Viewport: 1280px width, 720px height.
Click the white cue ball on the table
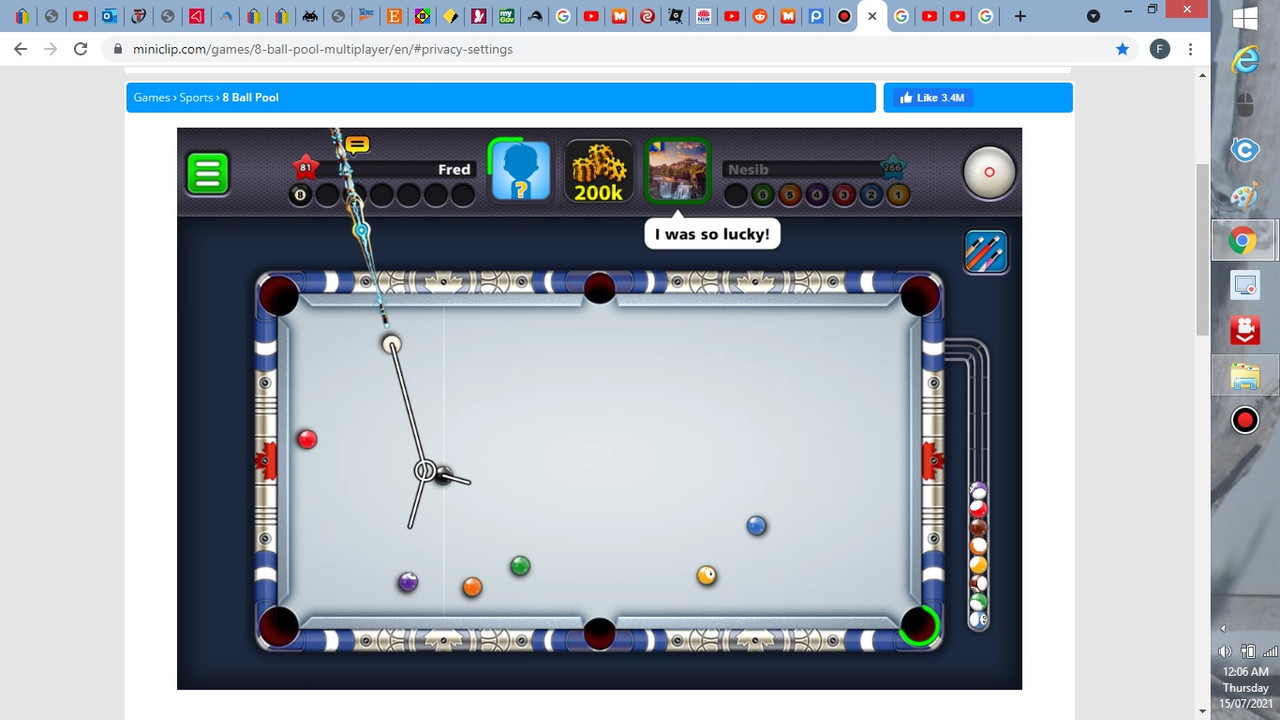coord(392,344)
